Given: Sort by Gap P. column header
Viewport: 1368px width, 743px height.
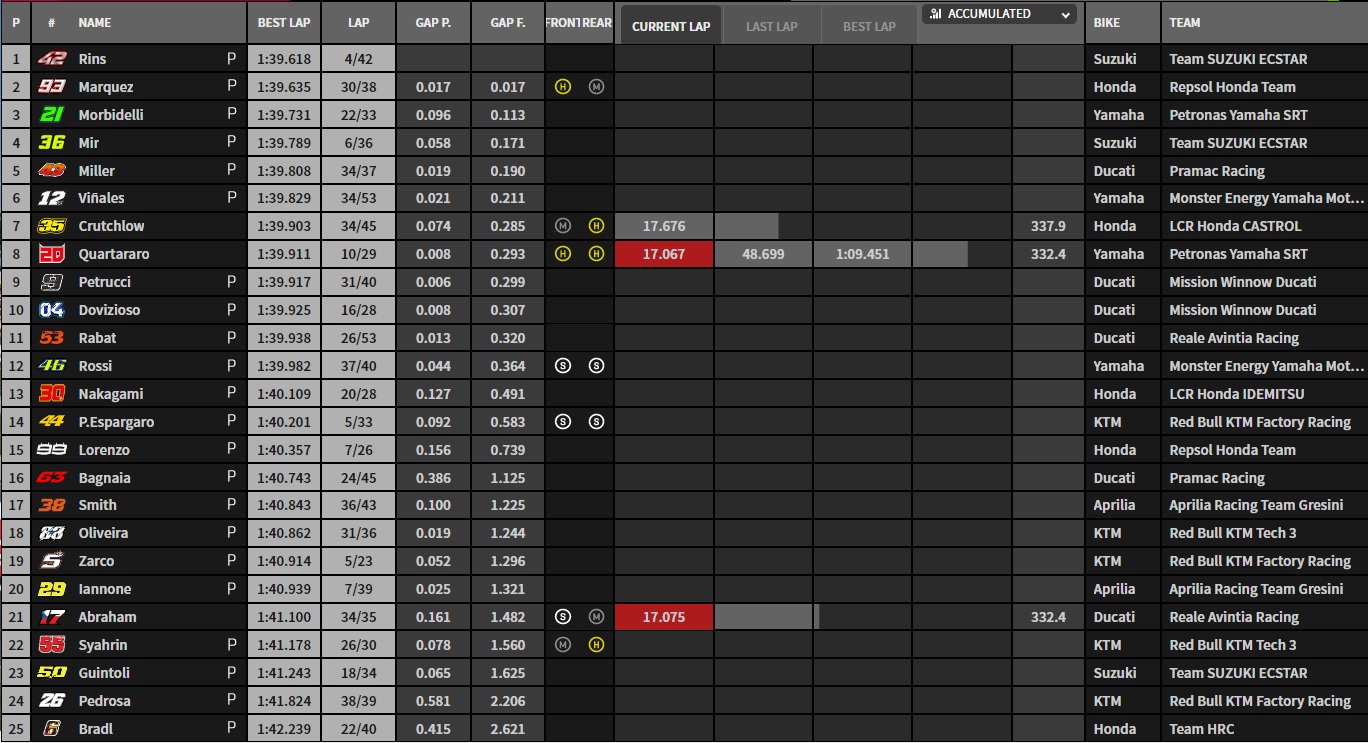Looking at the screenshot, I should tap(433, 22).
